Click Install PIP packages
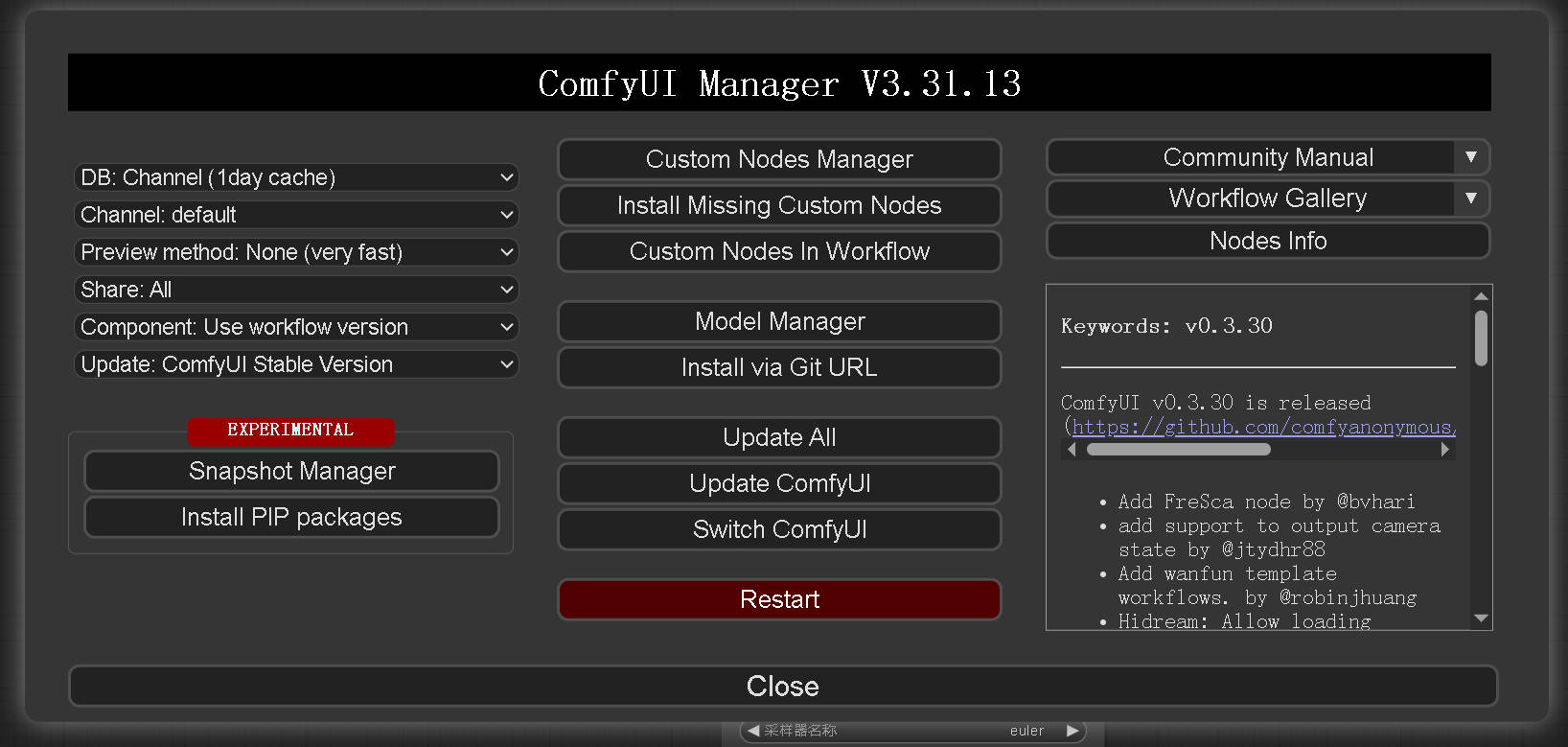 [x=291, y=517]
